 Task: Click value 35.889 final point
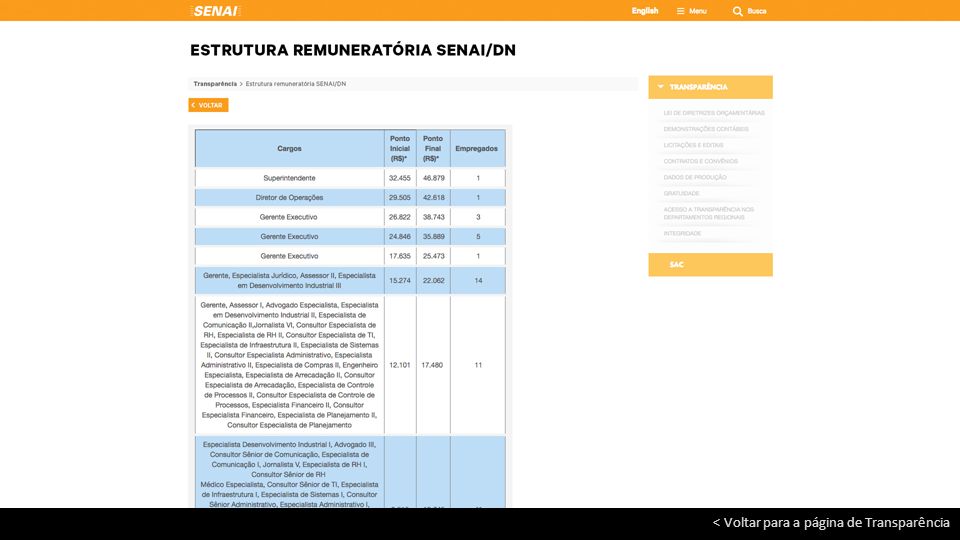pos(433,236)
